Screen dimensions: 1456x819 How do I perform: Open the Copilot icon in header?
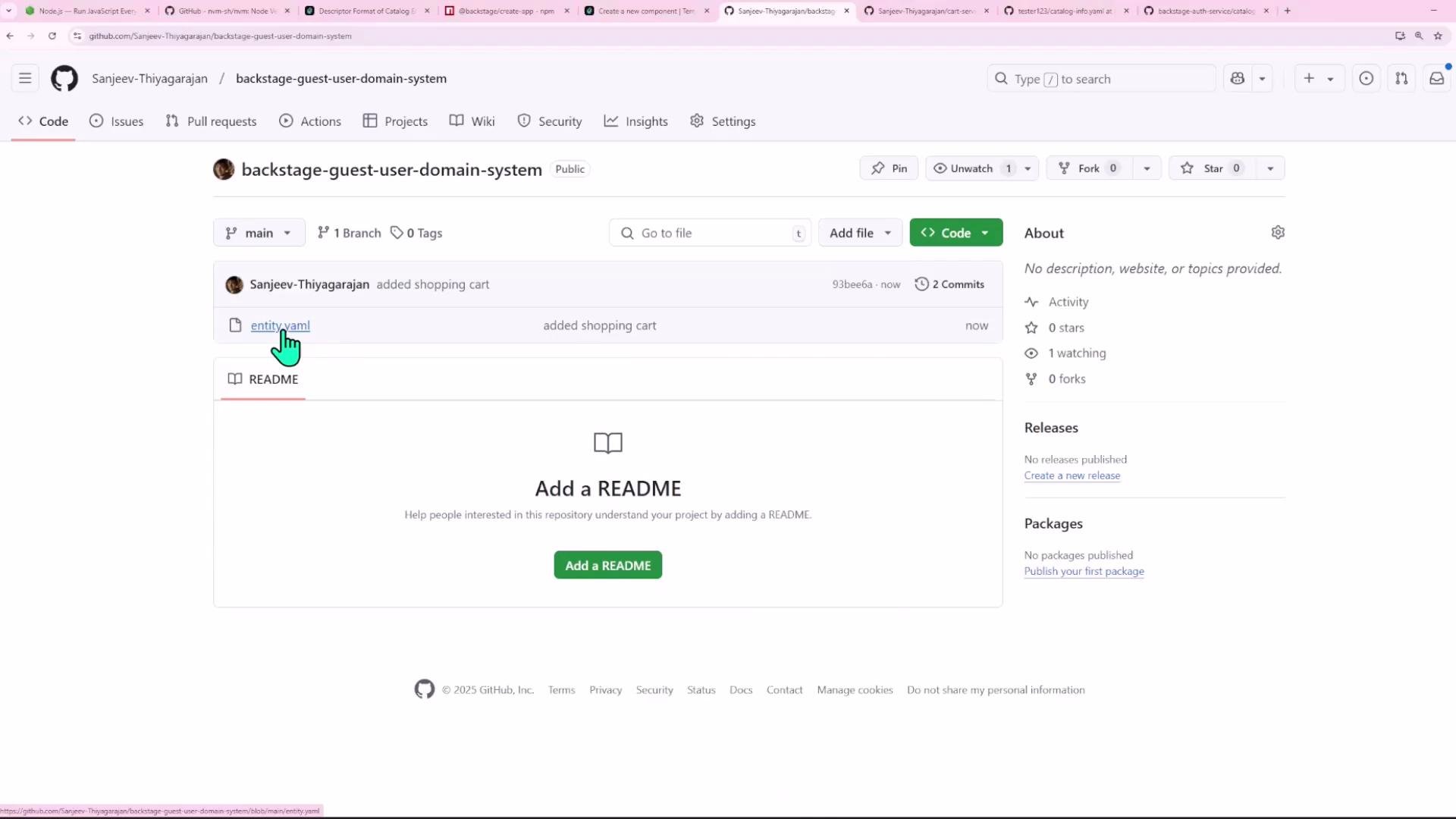click(1237, 78)
